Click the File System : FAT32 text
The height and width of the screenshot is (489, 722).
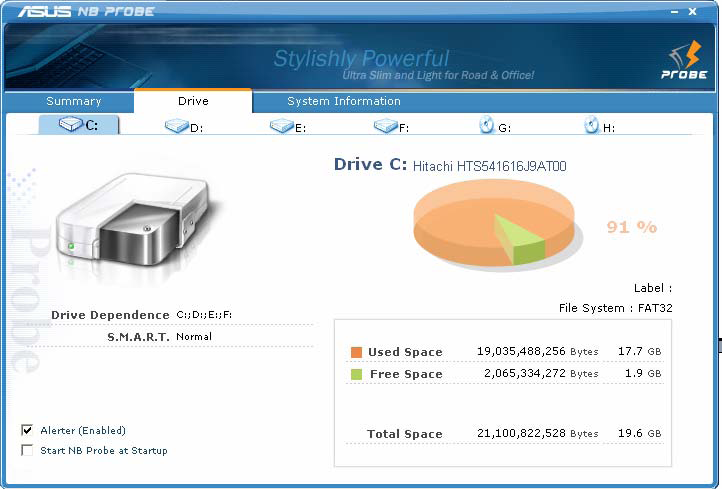pos(616,308)
